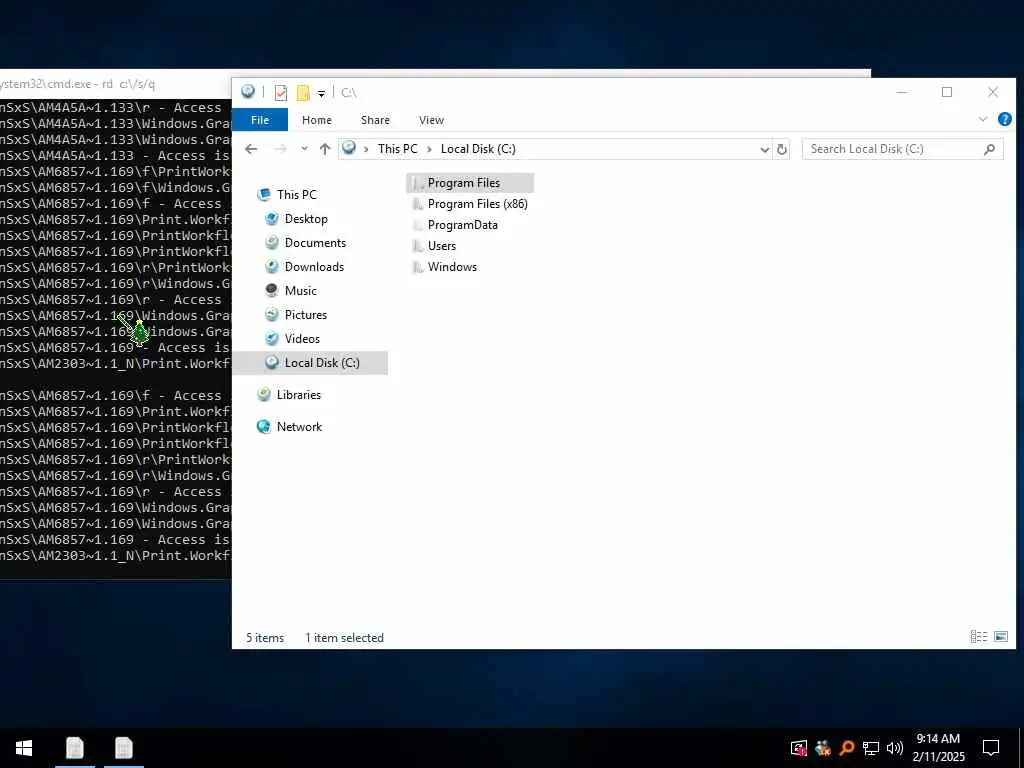Click the network tray icon
The height and width of the screenshot is (768, 1024).
pyautogui.click(x=871, y=748)
